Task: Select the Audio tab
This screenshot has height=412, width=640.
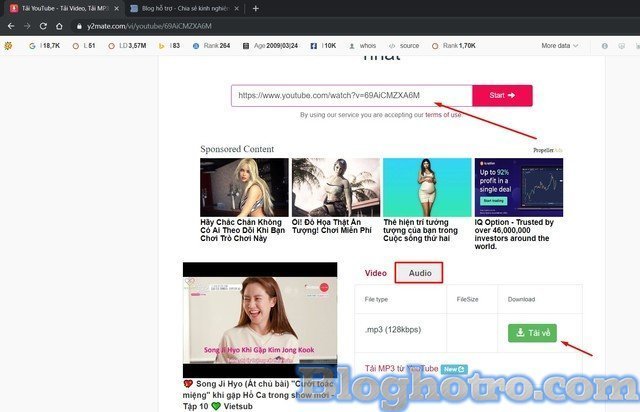Action: (x=420, y=272)
